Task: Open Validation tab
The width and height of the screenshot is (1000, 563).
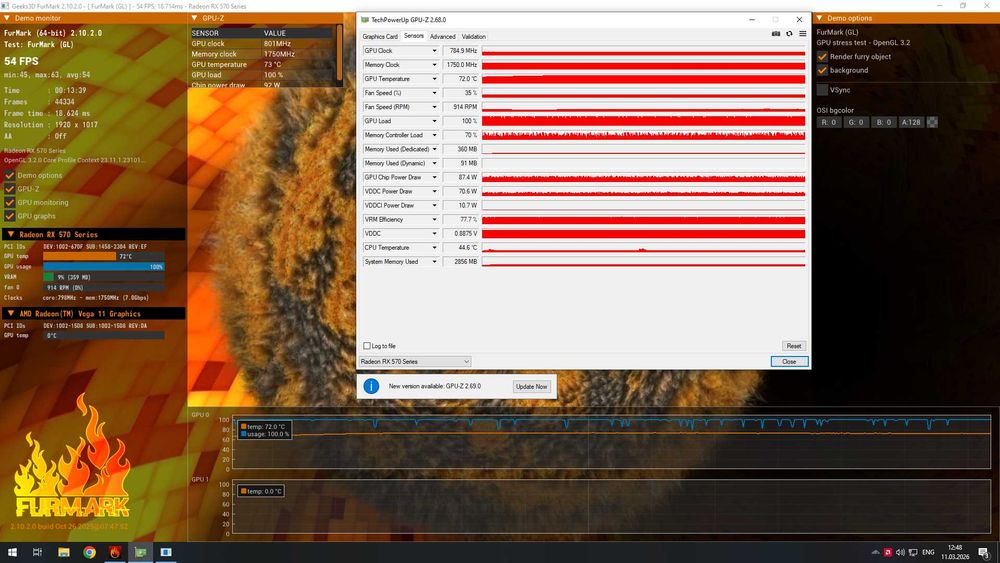Action: (x=473, y=37)
